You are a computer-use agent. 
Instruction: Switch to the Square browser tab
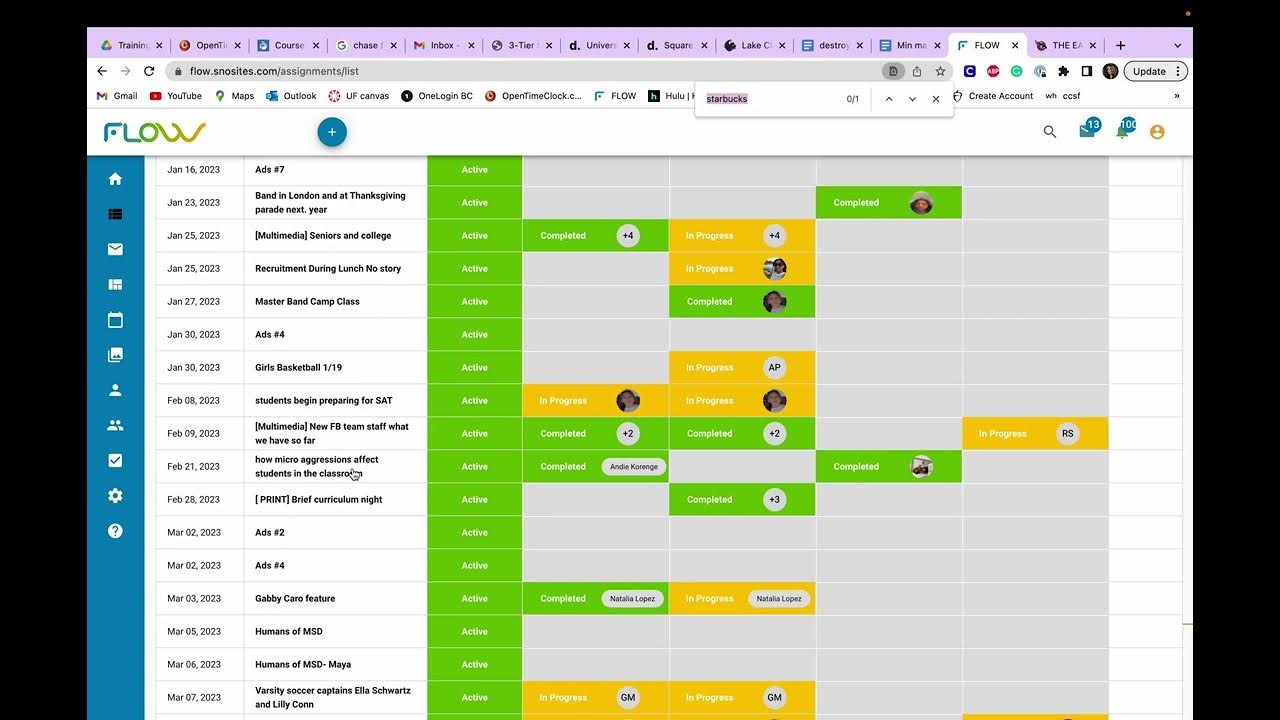(x=675, y=45)
